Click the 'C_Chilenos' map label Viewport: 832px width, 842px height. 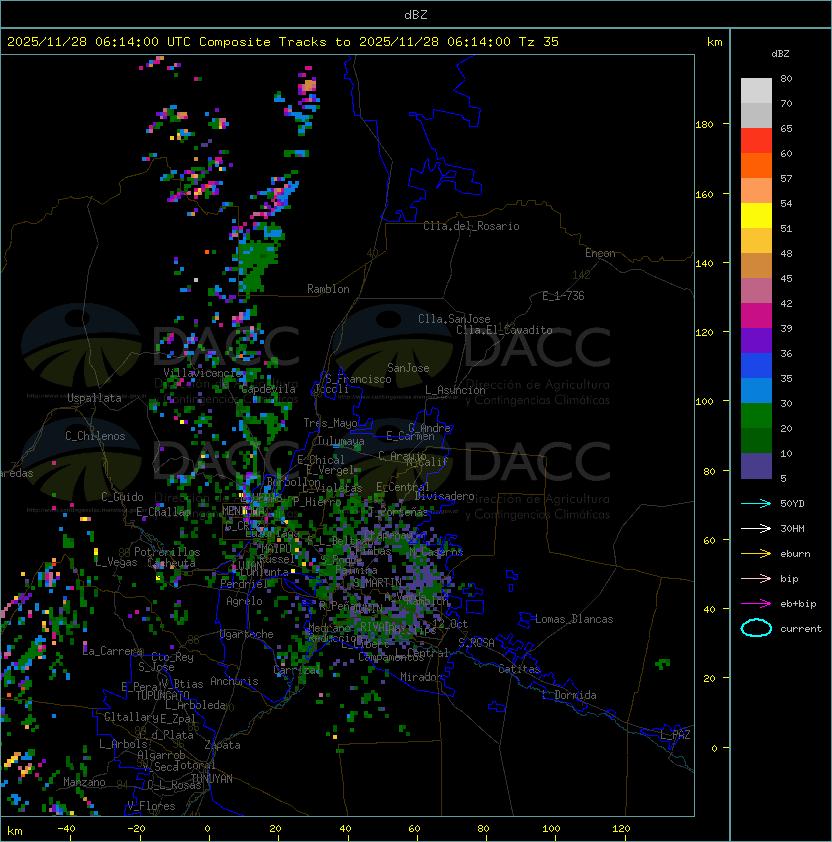coord(95,436)
